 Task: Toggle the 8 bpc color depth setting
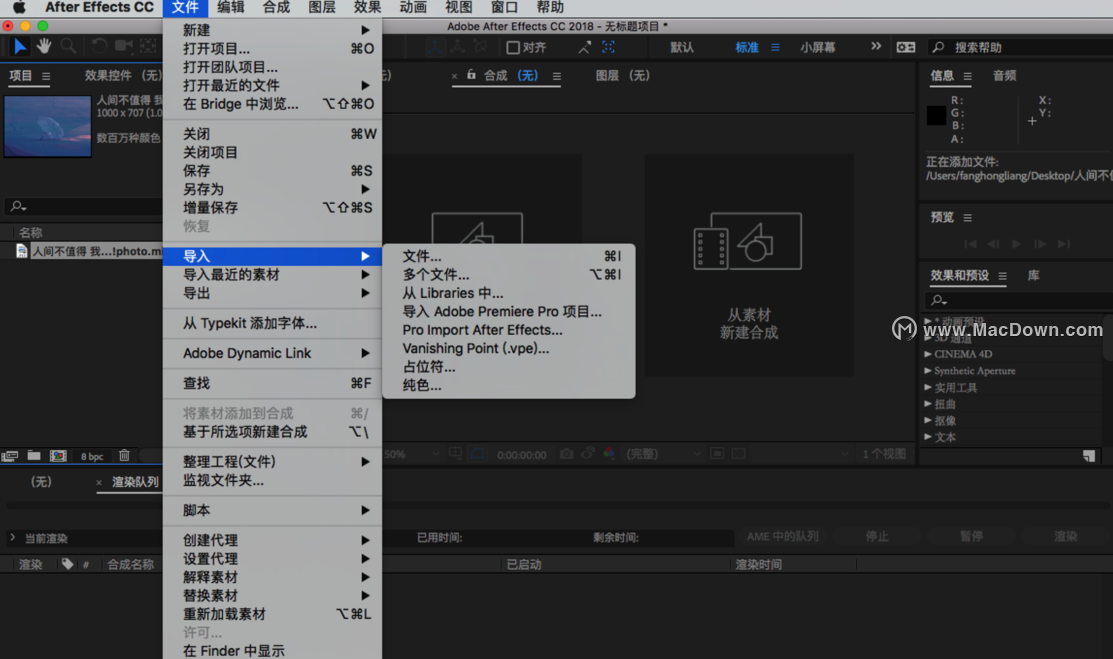[92, 457]
